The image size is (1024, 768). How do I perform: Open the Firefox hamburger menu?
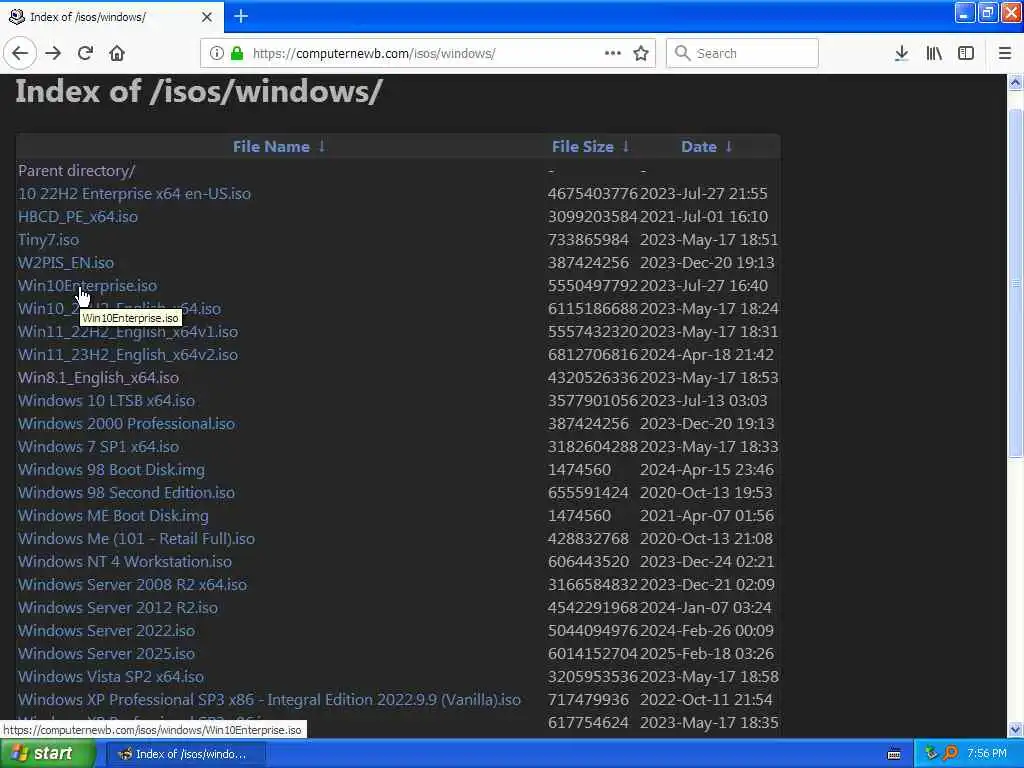(x=1004, y=53)
